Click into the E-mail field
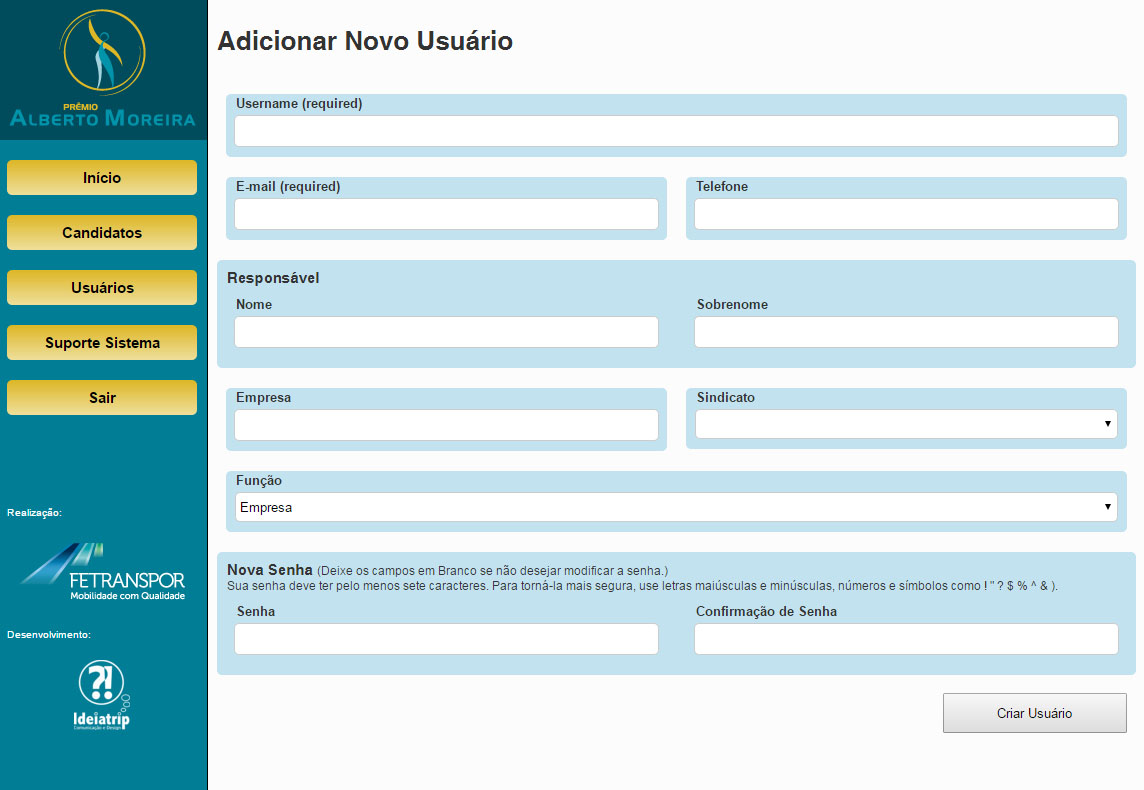Screen dimensions: 1144x790 click(446, 214)
